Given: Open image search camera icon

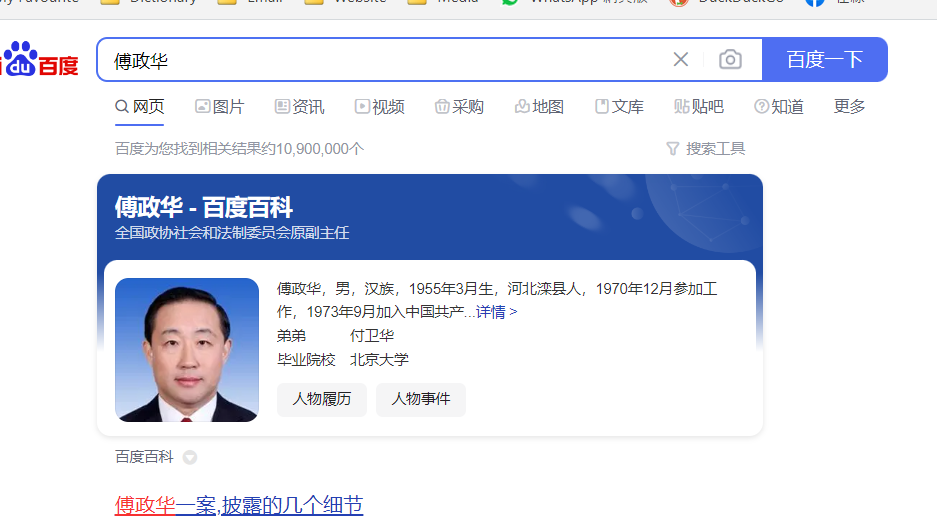Looking at the screenshot, I should click(x=730, y=59).
